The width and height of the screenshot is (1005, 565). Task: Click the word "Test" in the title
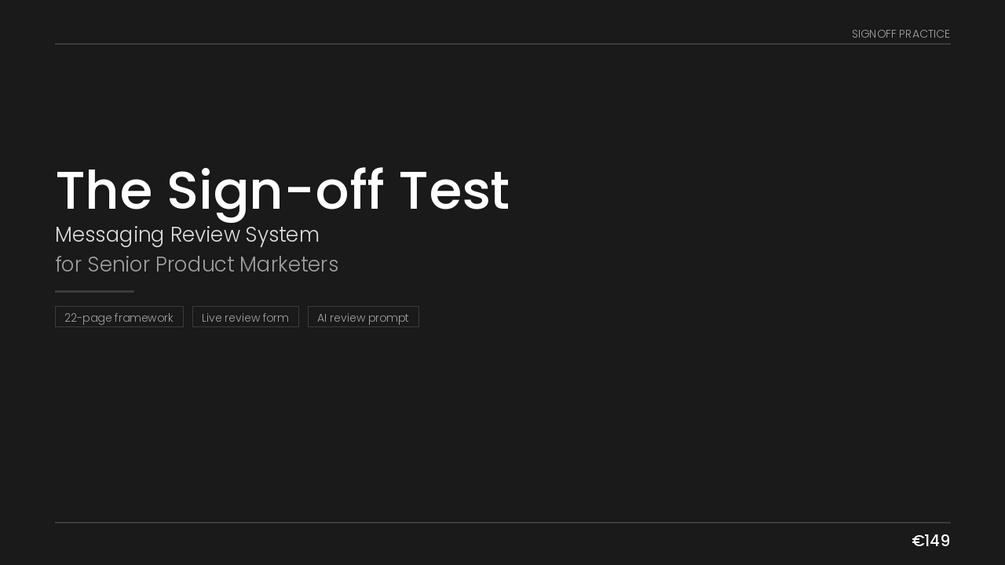(x=454, y=190)
